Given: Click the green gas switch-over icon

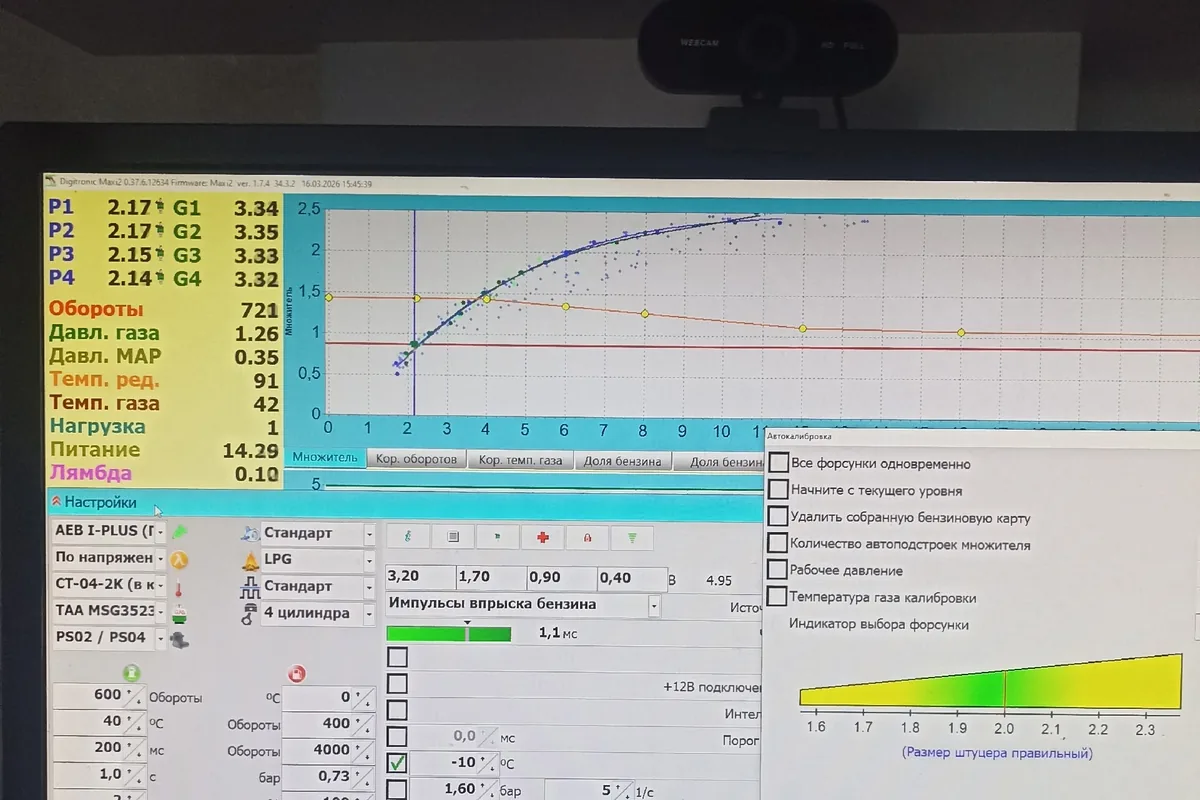Looking at the screenshot, I should 131,673.
